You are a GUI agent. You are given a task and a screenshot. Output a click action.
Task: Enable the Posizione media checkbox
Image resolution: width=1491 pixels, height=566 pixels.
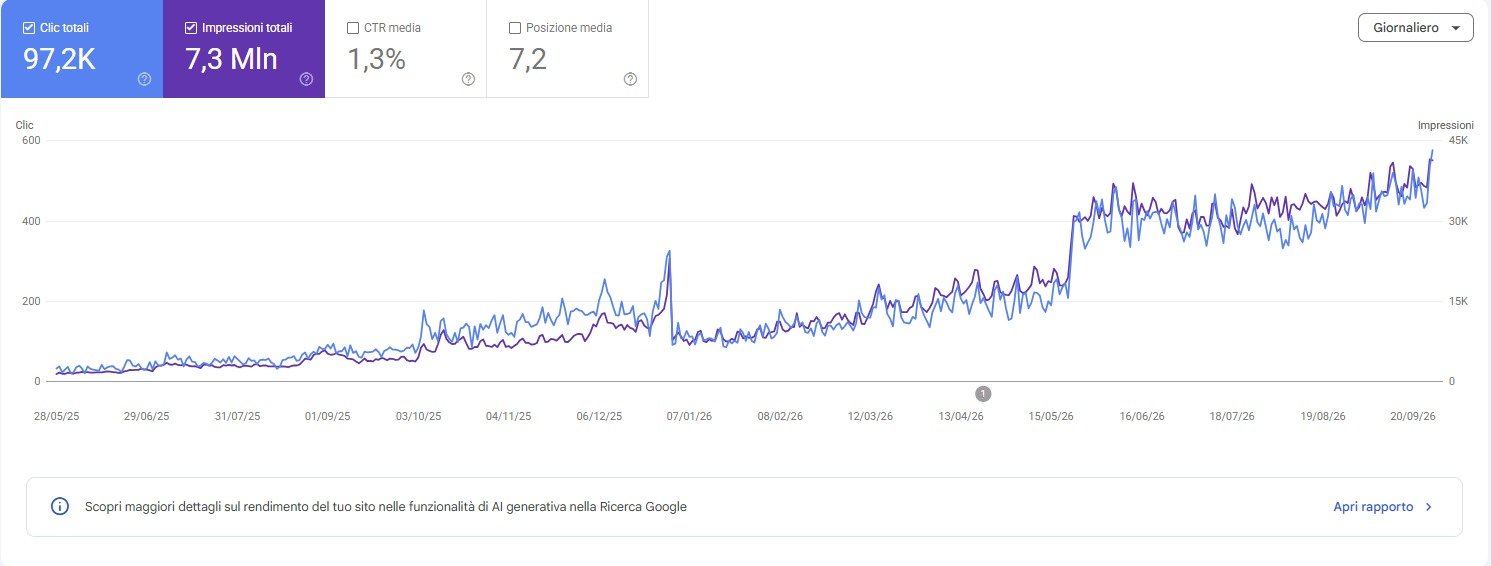(515, 28)
